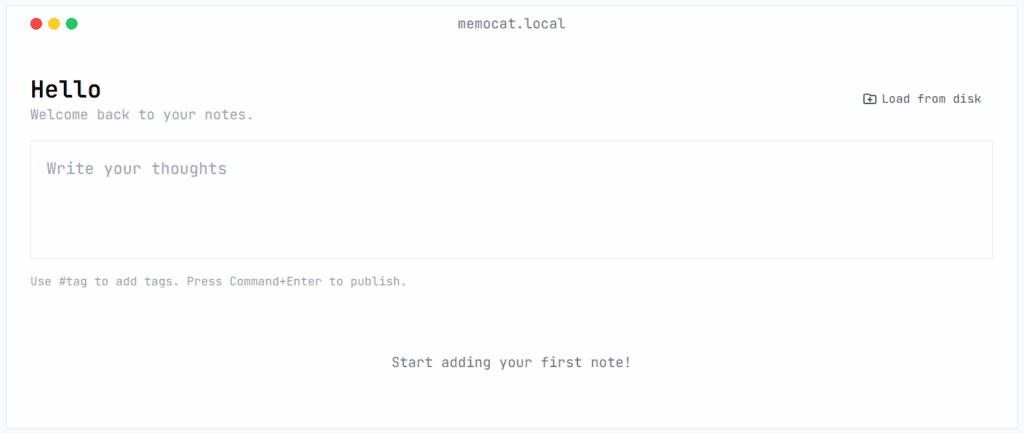Open the Load from disk button
Image resolution: width=1024 pixels, height=433 pixels.
(x=922, y=99)
